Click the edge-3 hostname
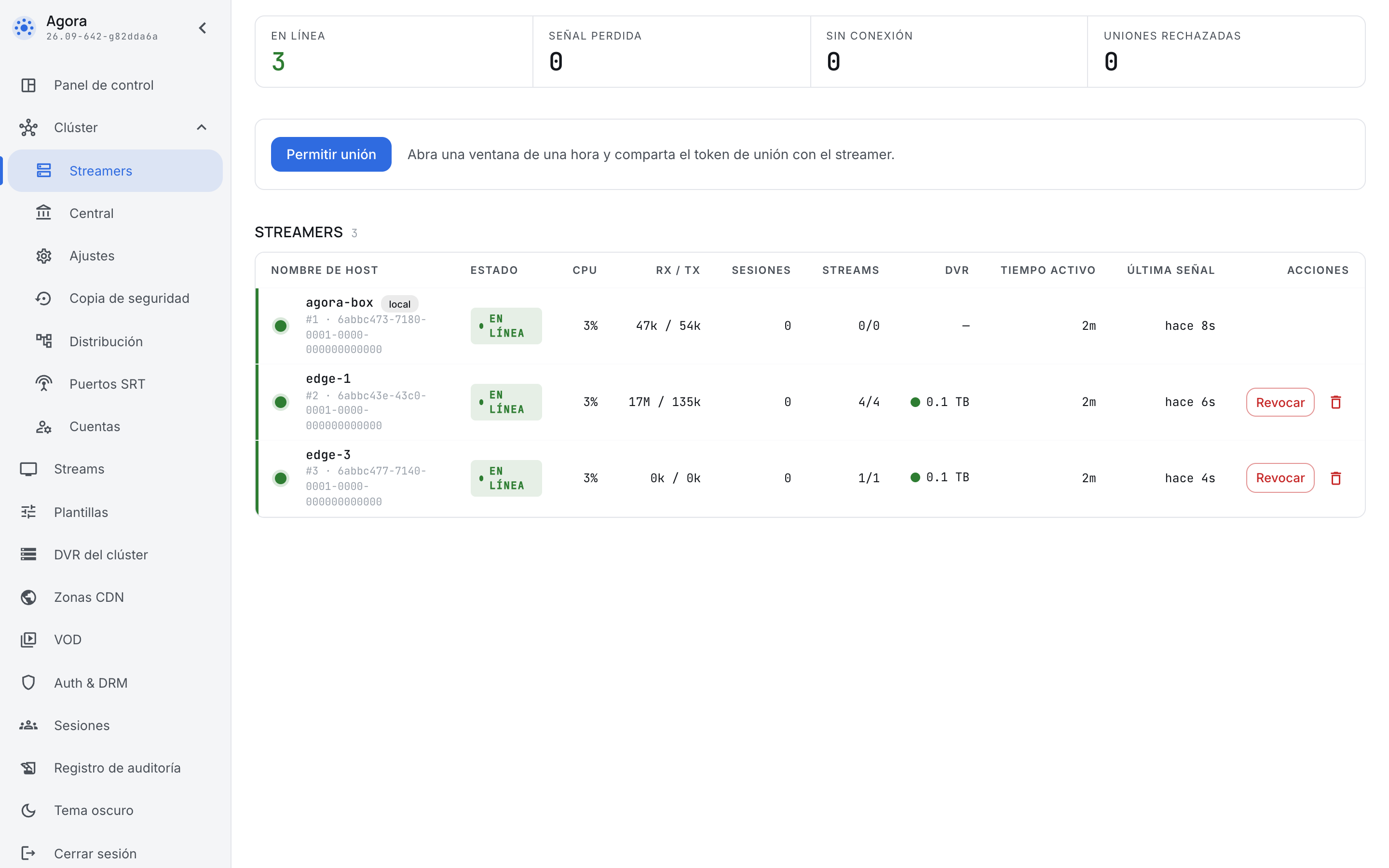Viewport: 1389px width, 868px height. 328,455
